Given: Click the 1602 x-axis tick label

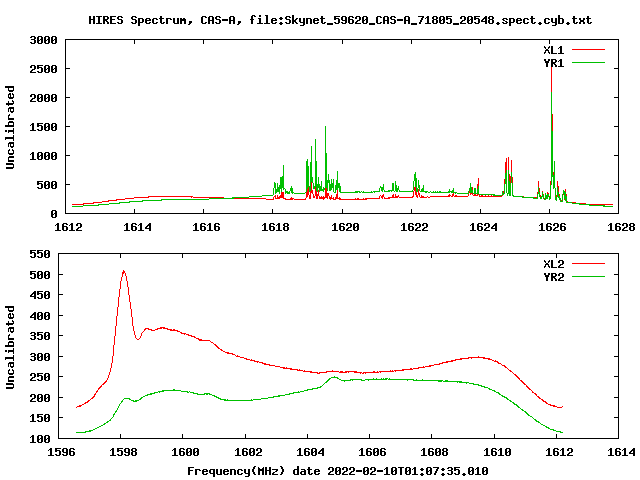Looking at the screenshot, I should click(248, 452).
